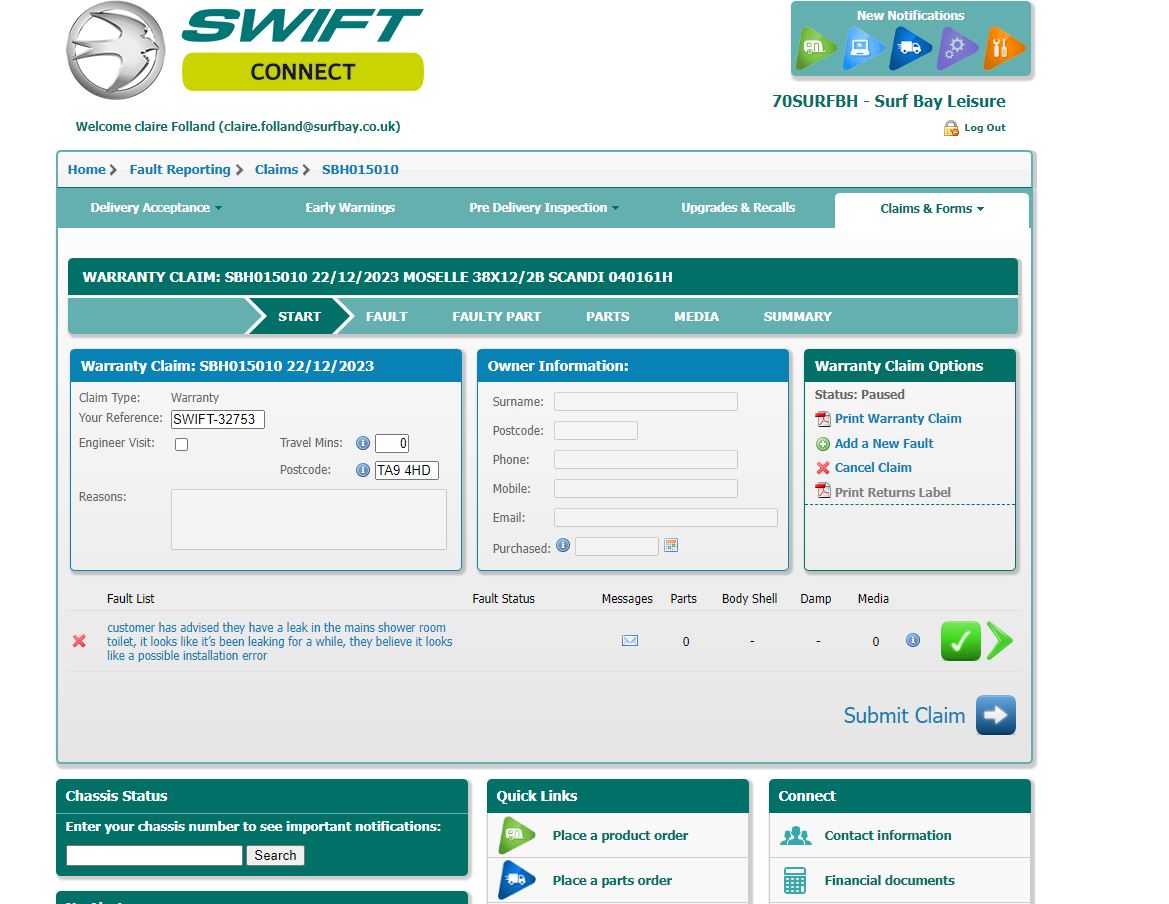Go to the MEDIA step

pos(696,317)
